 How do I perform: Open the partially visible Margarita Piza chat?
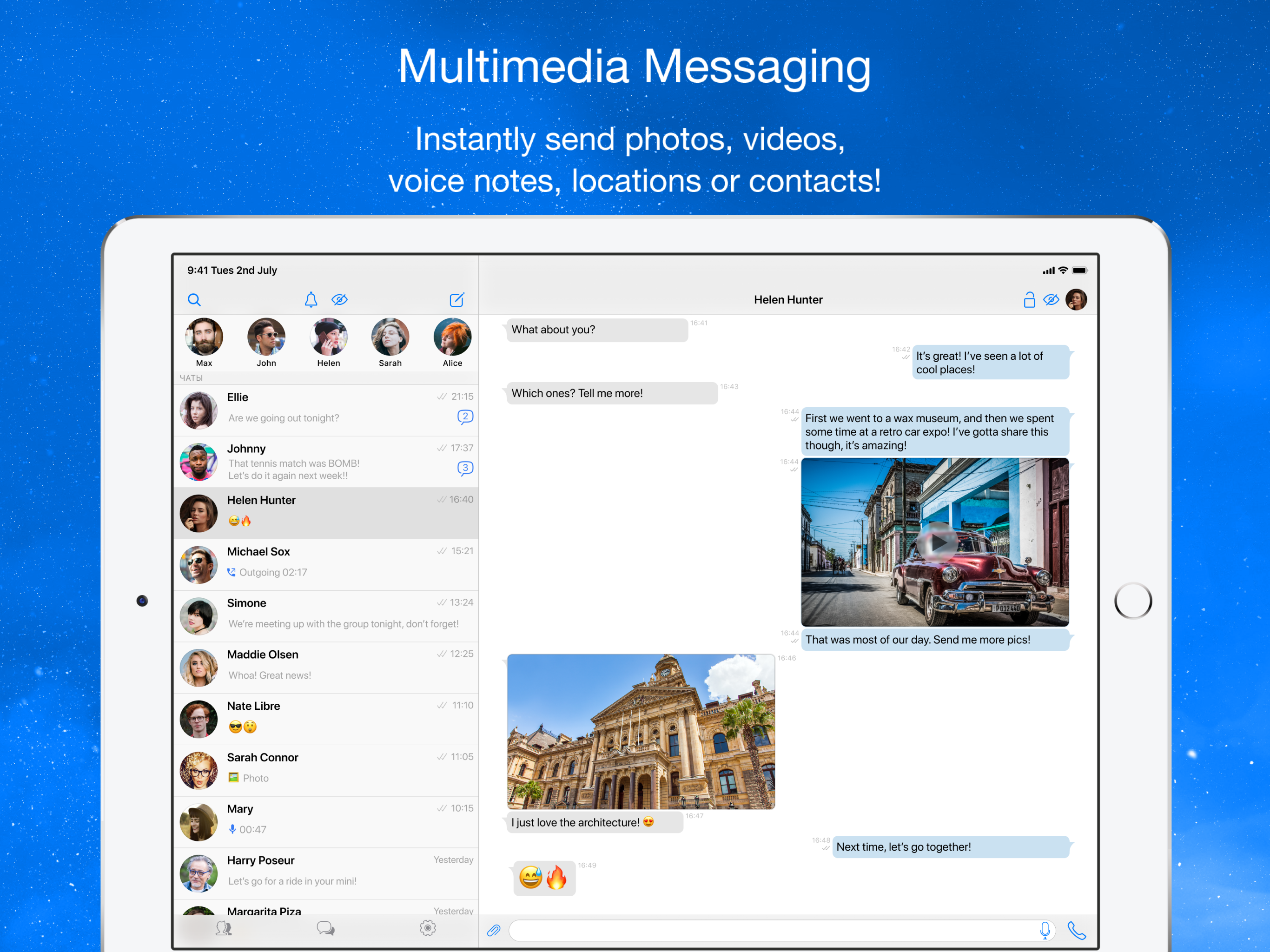[326, 907]
